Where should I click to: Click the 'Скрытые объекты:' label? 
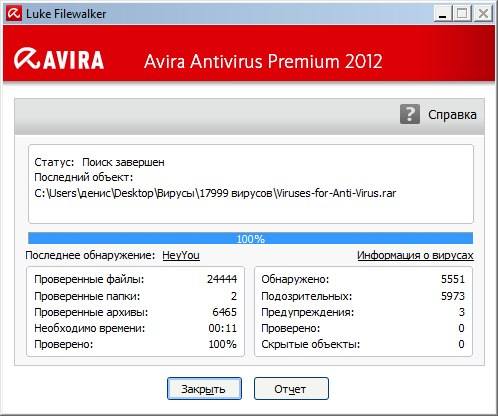pyautogui.click(x=311, y=344)
